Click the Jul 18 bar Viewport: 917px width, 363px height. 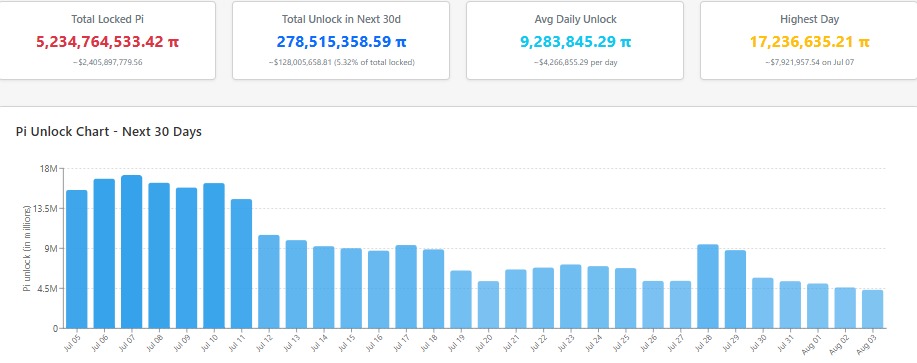point(434,289)
